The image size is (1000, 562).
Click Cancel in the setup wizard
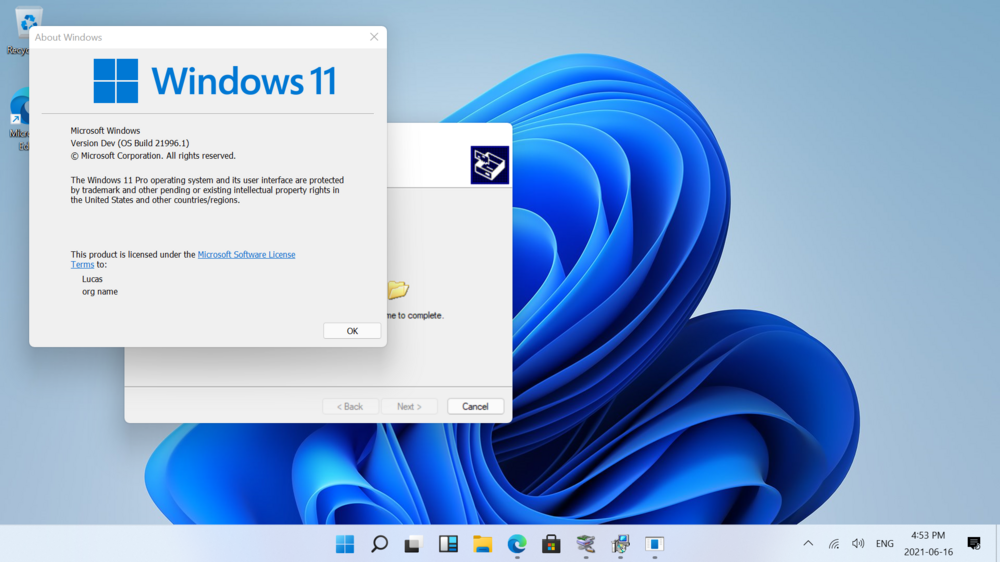pyautogui.click(x=475, y=406)
